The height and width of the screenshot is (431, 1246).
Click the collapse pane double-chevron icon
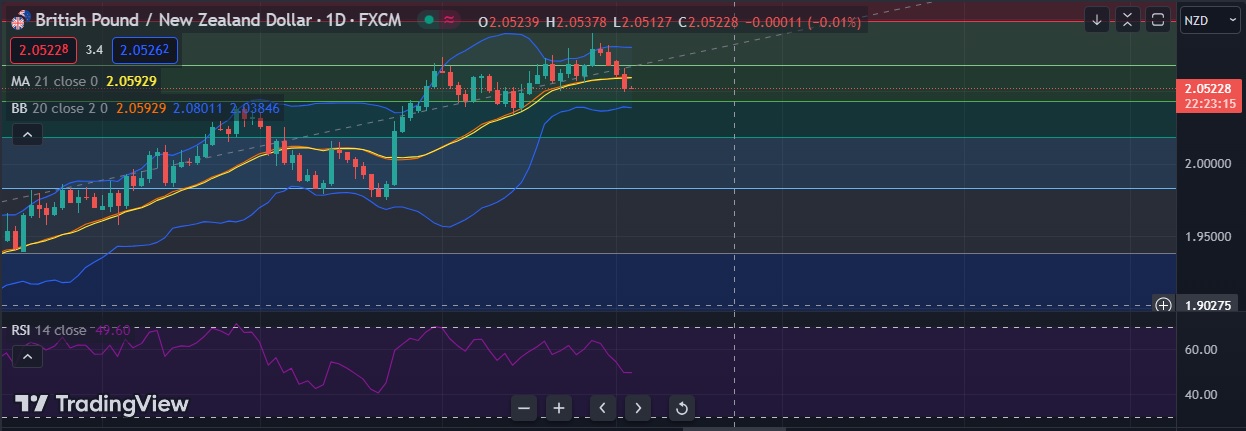coord(1128,20)
